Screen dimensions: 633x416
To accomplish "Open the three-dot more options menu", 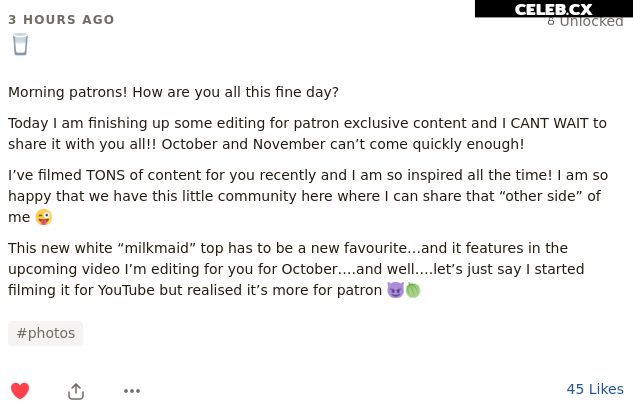I will (x=132, y=391).
